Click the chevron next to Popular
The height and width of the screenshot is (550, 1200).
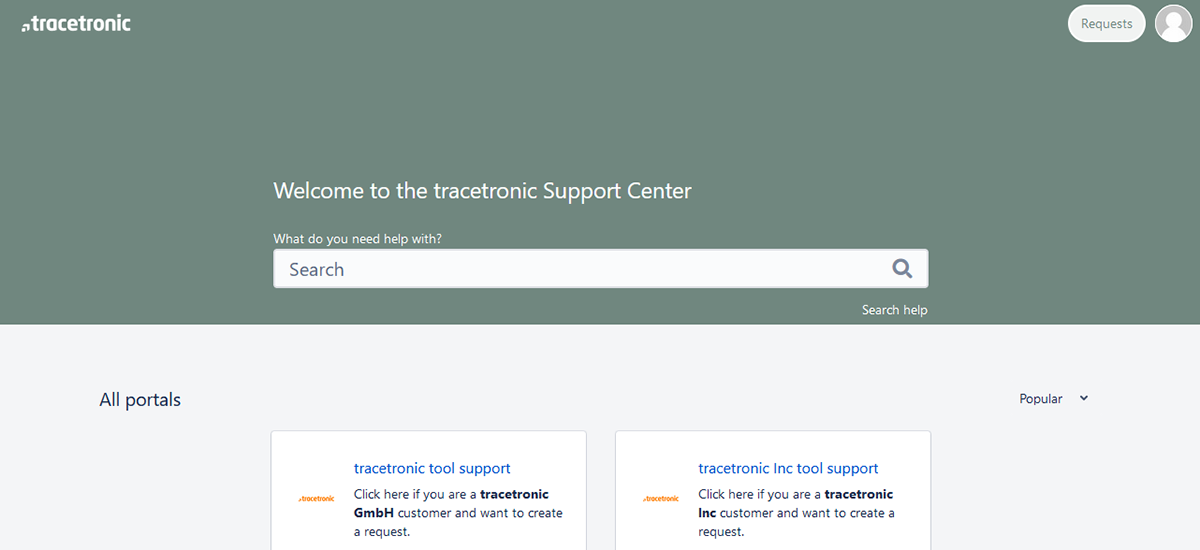tap(1083, 398)
